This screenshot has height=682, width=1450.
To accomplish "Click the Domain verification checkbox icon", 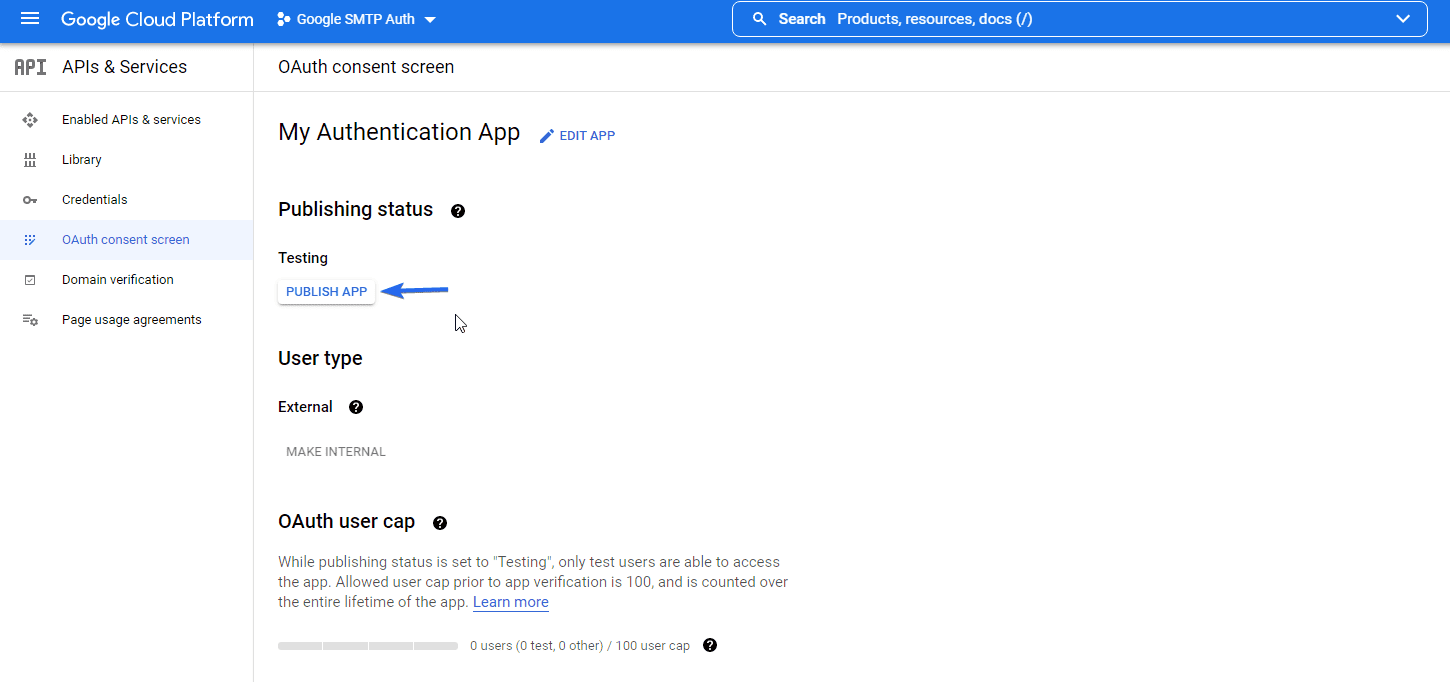I will point(30,280).
